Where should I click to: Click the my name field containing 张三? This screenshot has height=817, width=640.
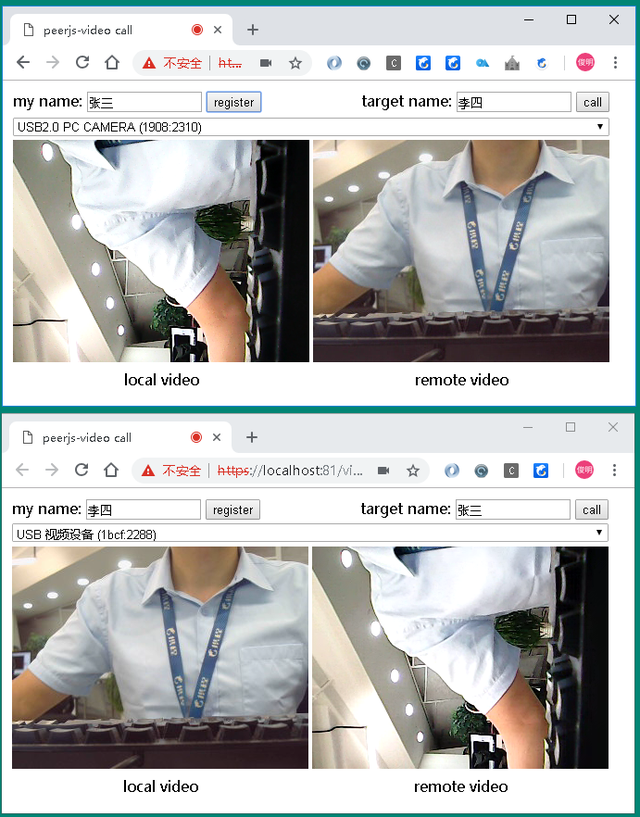(x=144, y=102)
